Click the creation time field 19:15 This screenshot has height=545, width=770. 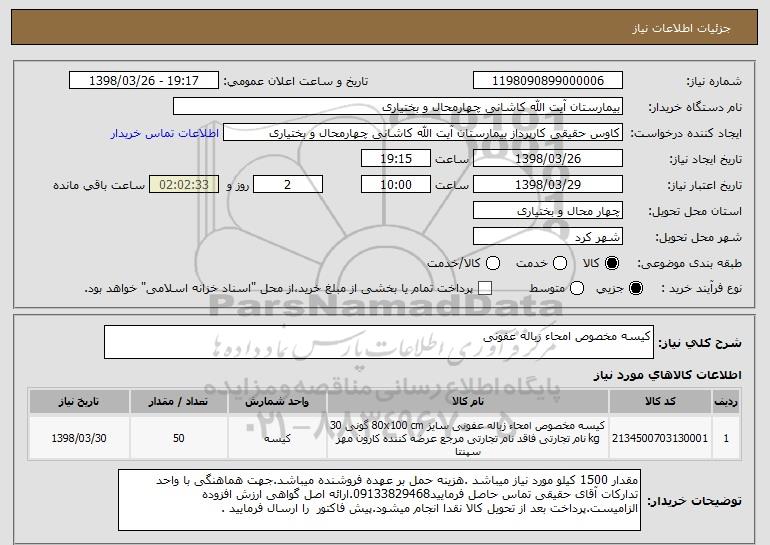pyautogui.click(x=396, y=159)
